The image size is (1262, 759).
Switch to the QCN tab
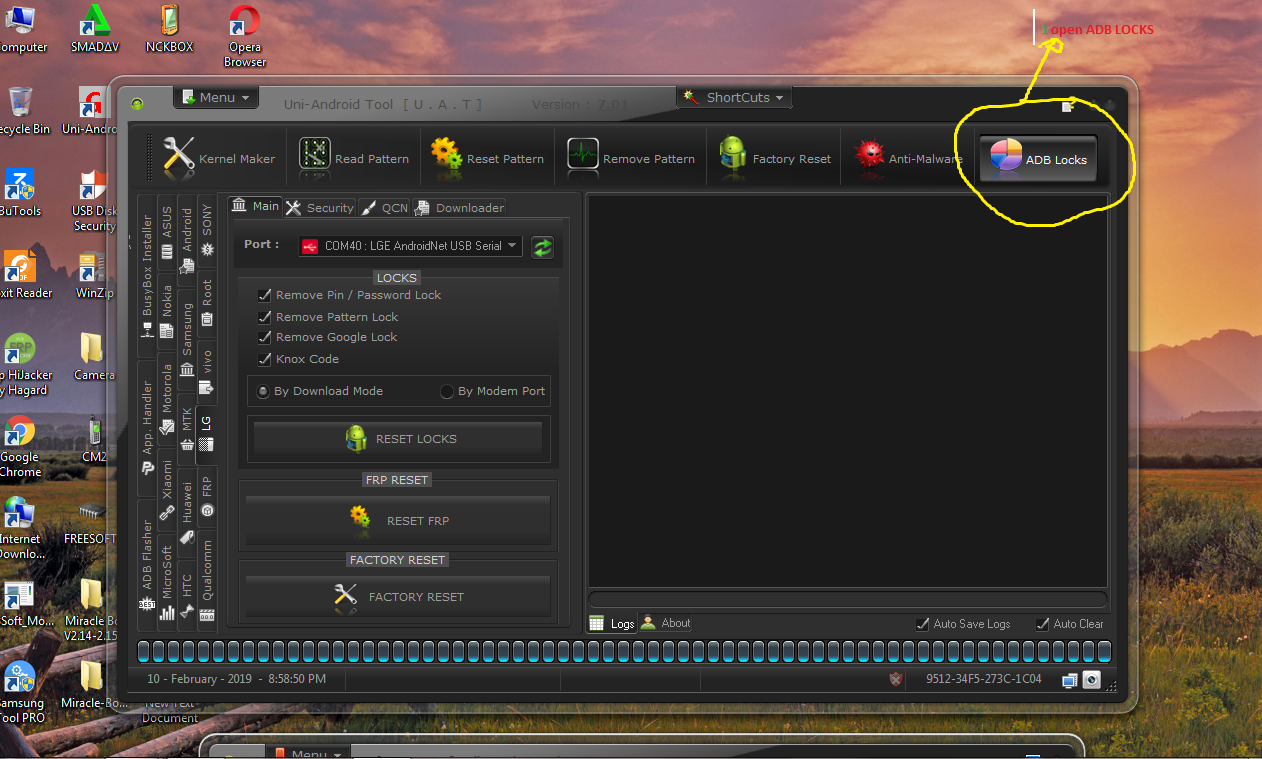point(384,207)
